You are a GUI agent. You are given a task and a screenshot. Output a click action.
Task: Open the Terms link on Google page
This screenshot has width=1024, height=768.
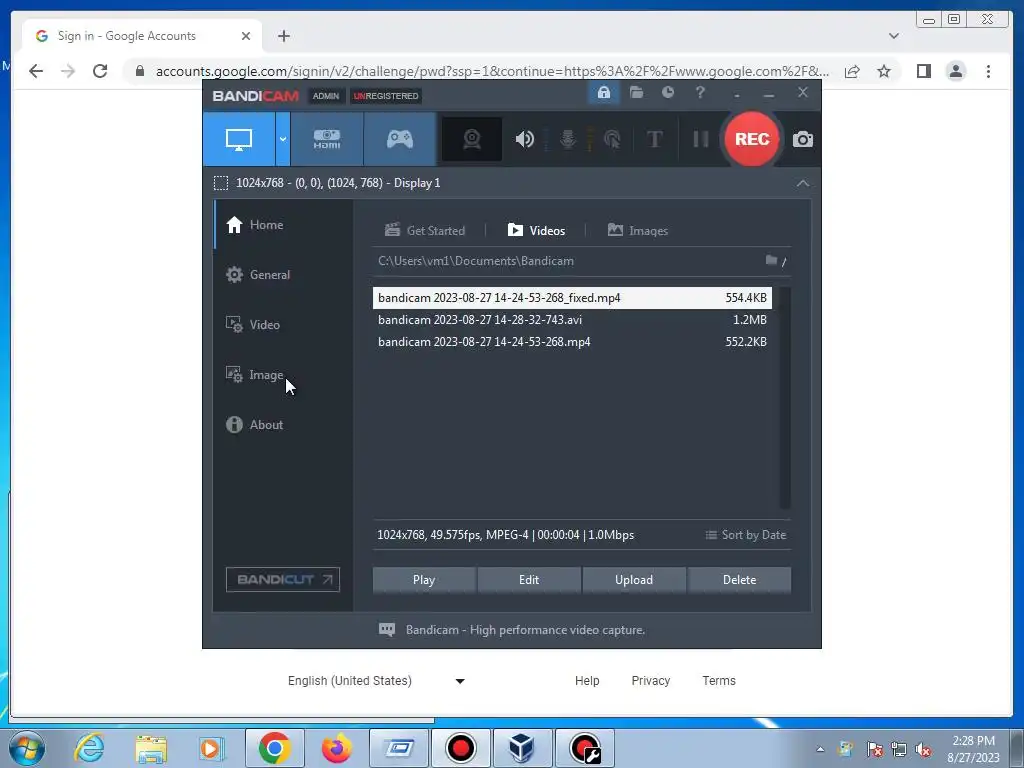tap(719, 680)
